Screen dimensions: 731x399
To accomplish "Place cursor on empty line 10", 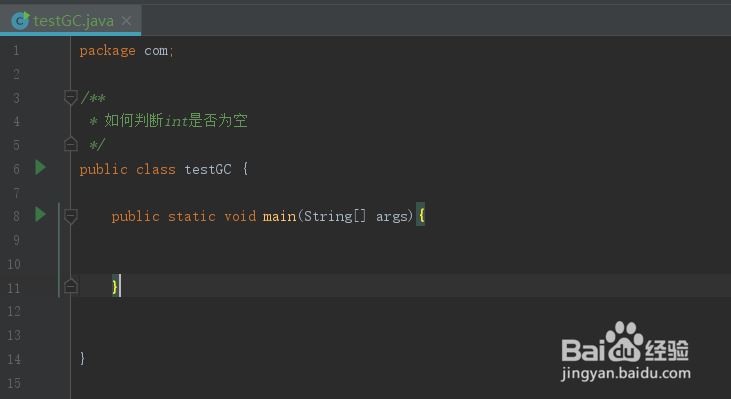I will click(x=401, y=263).
